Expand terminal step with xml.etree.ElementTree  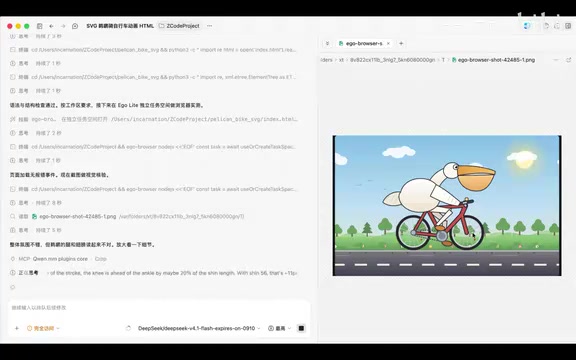[153, 77]
